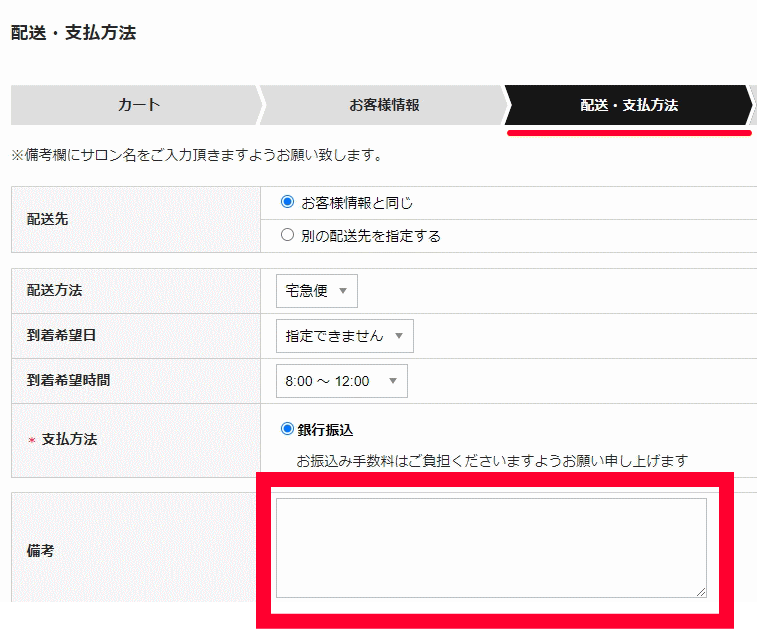This screenshot has height=629, width=757.
Task: Click the 到着希望日 row label
Action: [x=61, y=335]
